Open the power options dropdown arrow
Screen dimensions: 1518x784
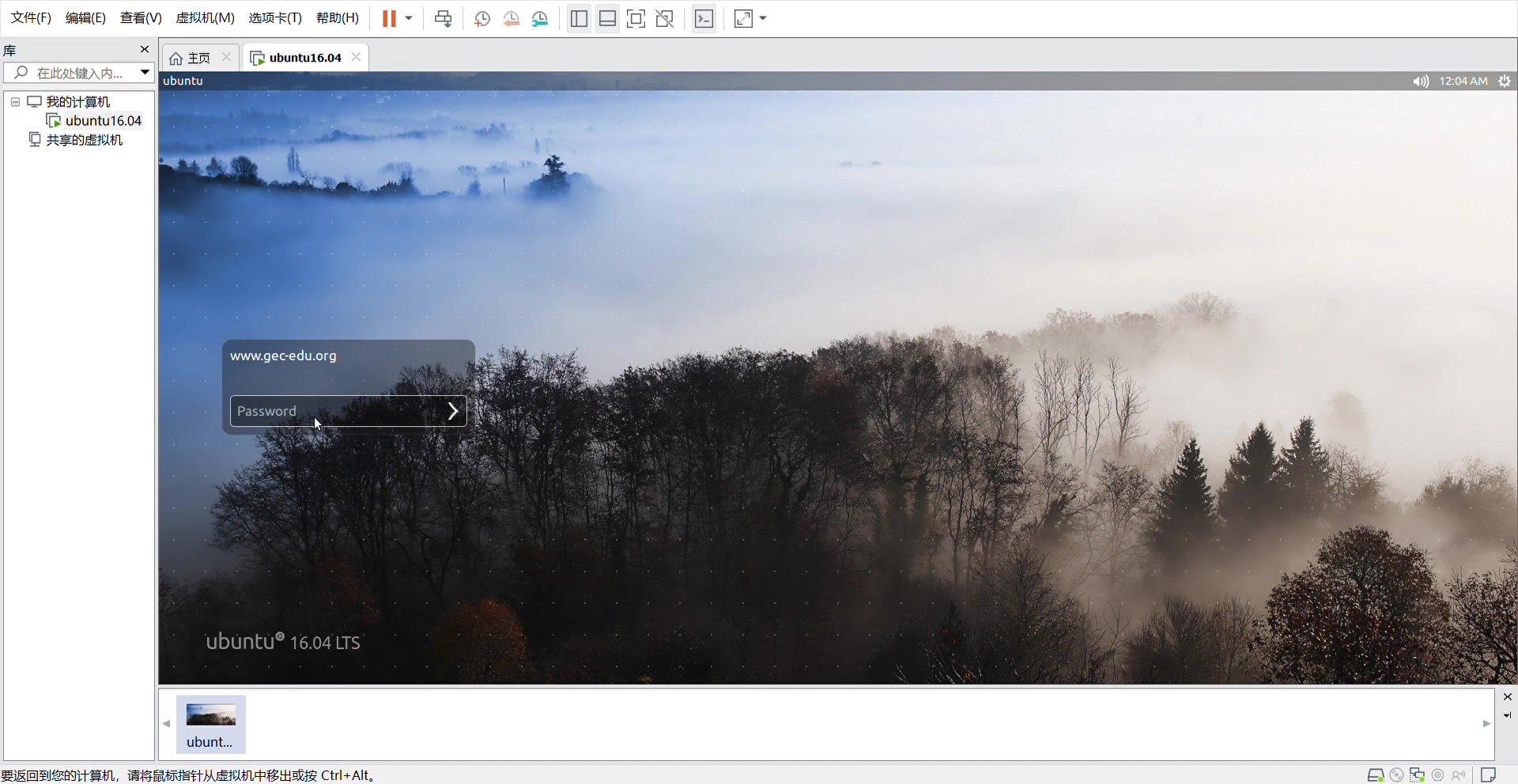click(x=409, y=18)
